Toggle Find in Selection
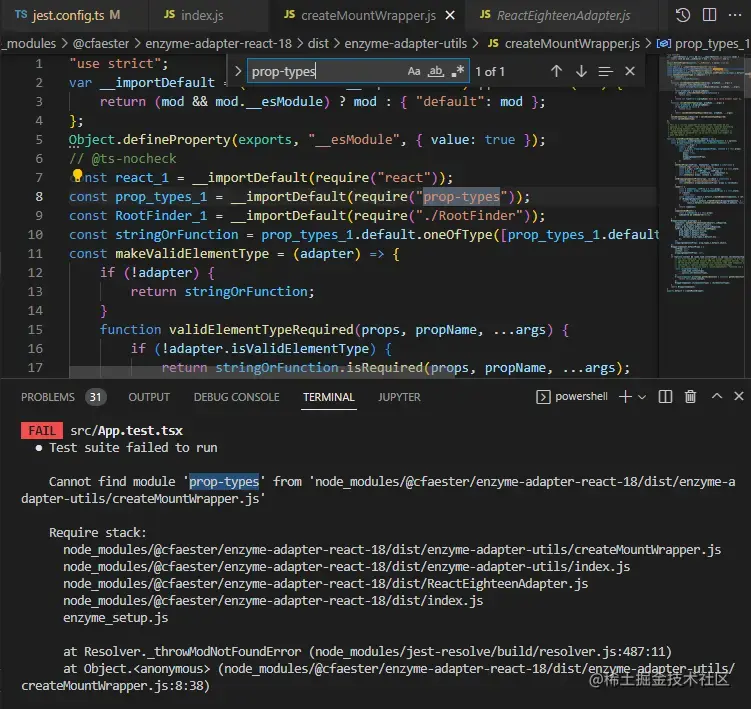 click(605, 71)
